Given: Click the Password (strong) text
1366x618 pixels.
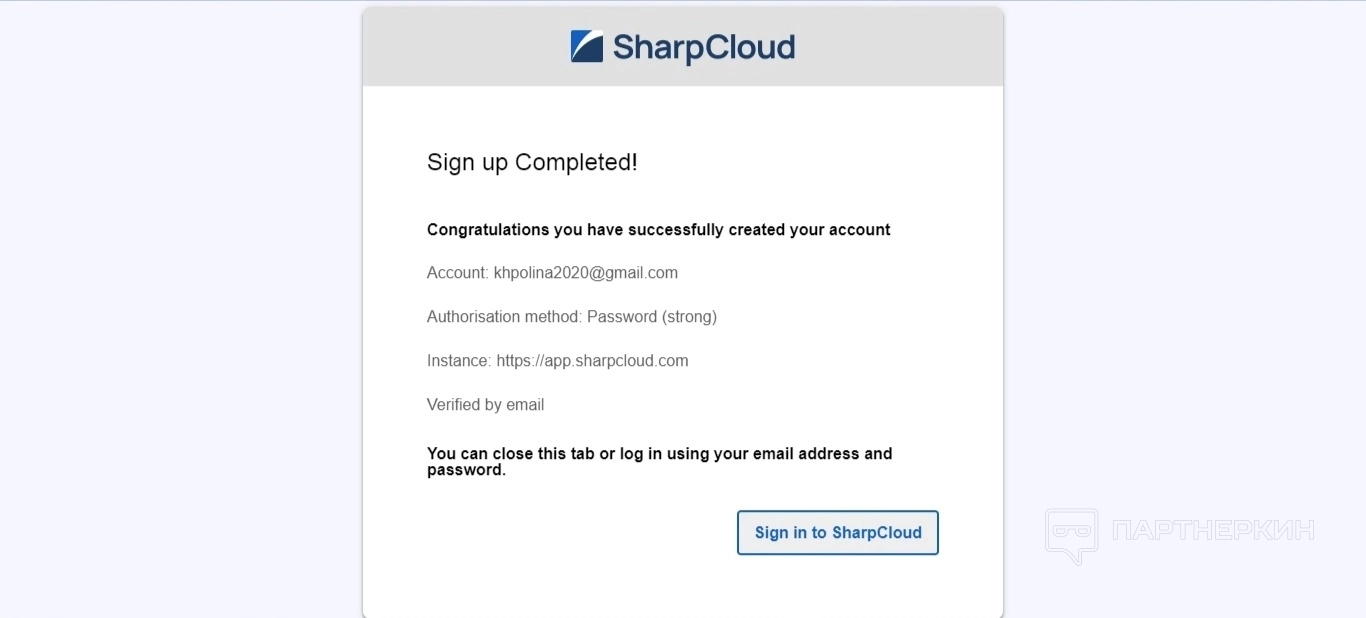Looking at the screenshot, I should click(652, 317).
